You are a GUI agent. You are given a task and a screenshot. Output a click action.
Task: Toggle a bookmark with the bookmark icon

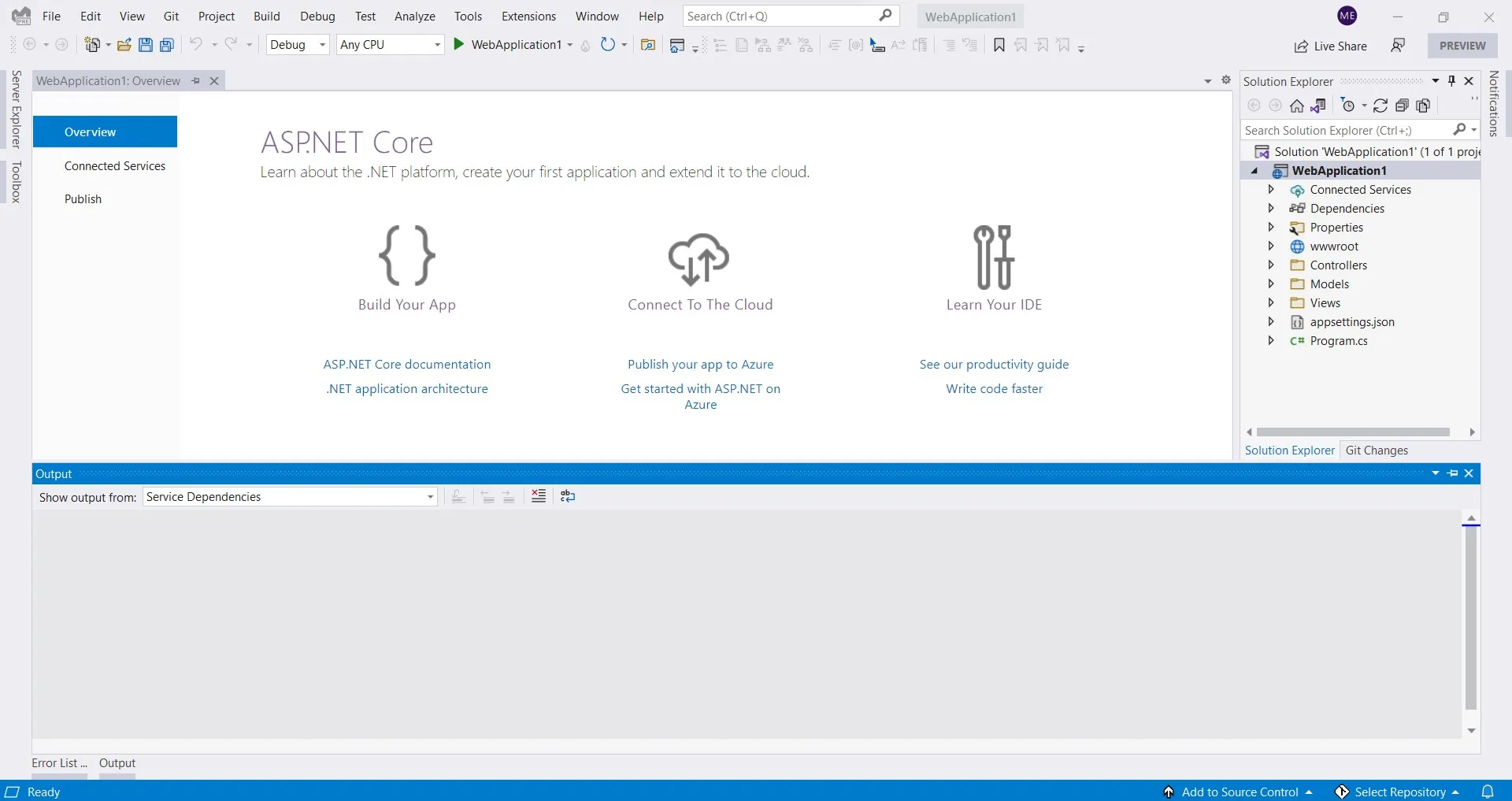click(x=999, y=45)
